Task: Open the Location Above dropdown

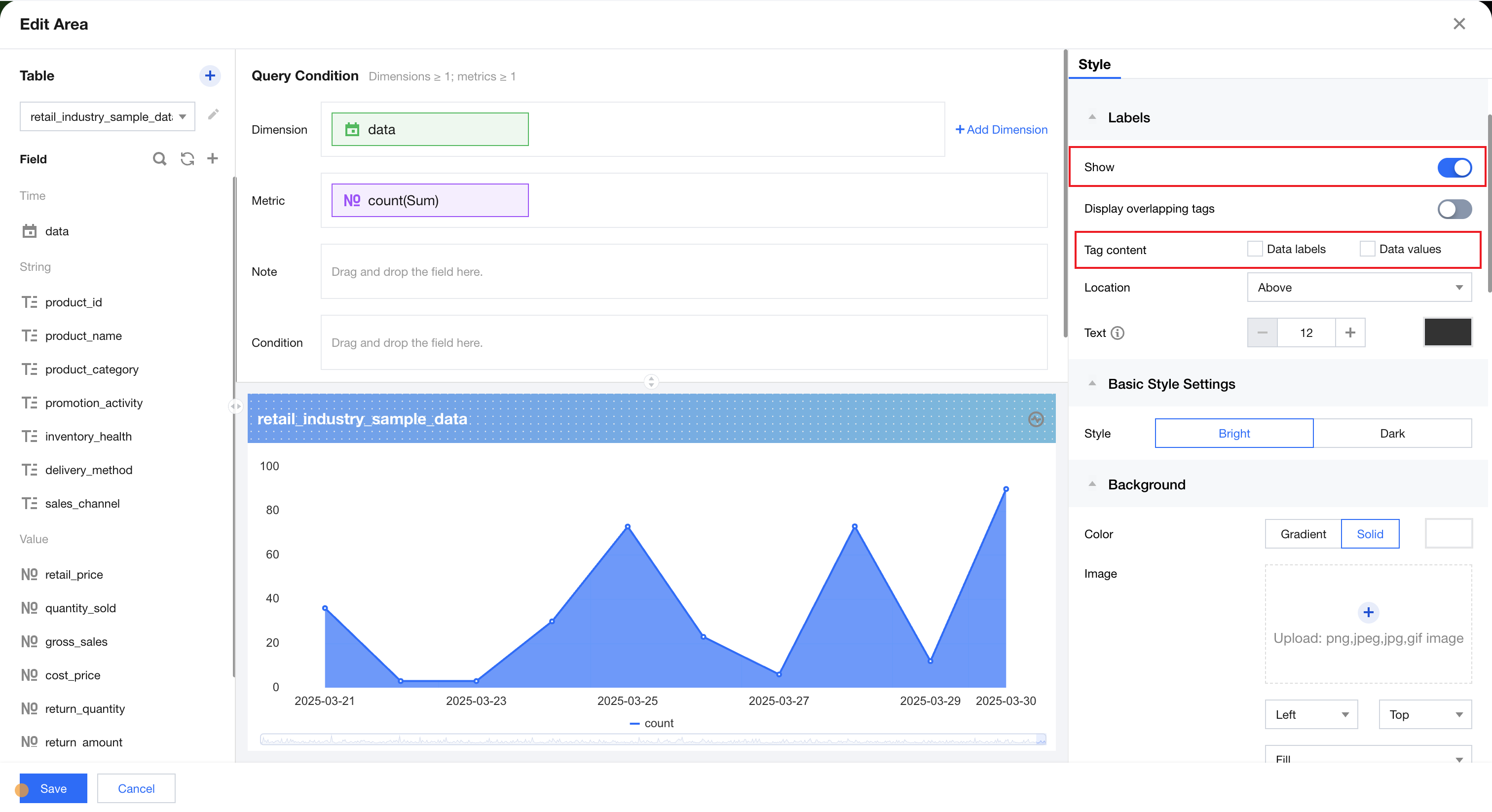Action: click(1359, 288)
